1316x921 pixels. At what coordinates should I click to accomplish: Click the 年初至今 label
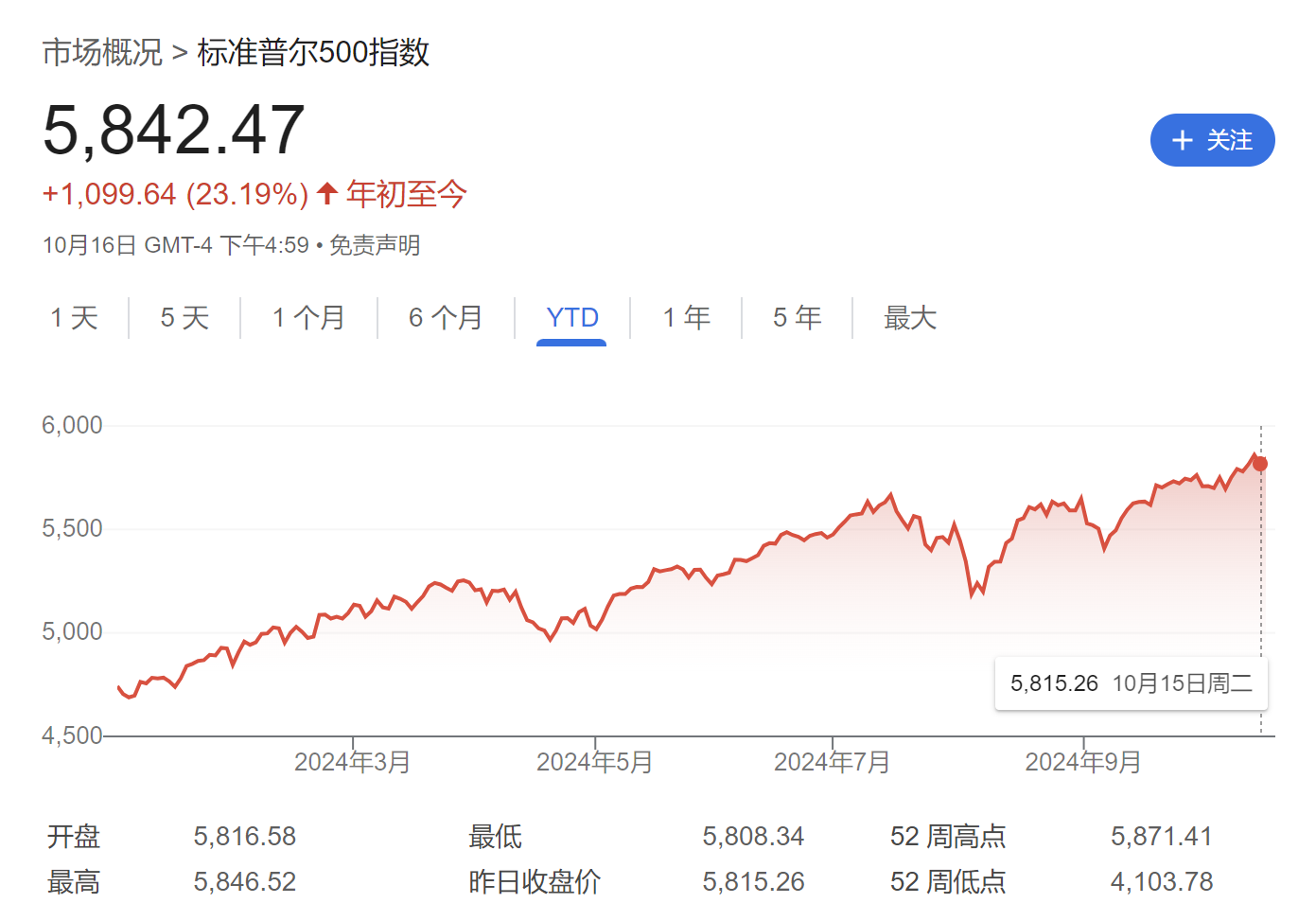coord(407,194)
